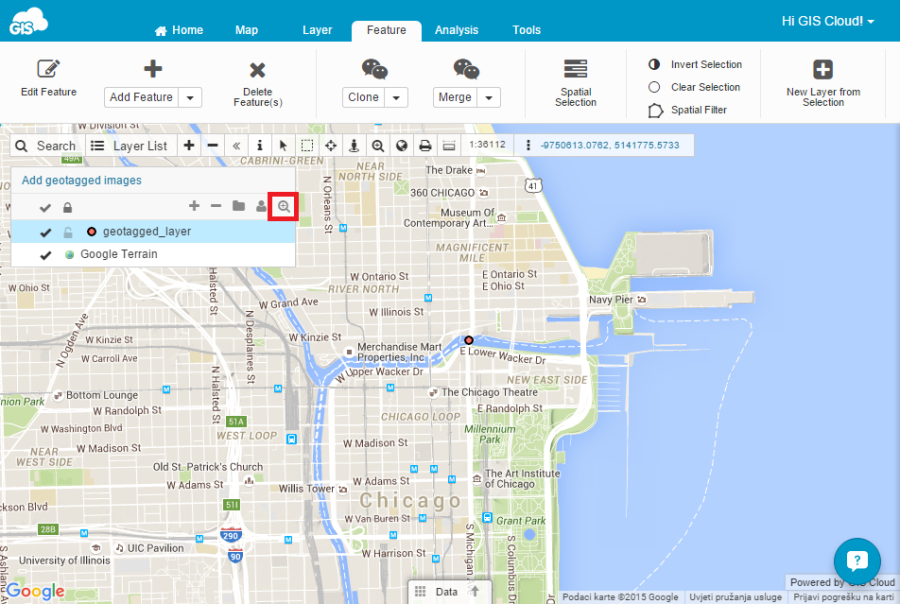This screenshot has height=604, width=900.
Task: Click the add layer plus in layer panel
Action: coord(194,206)
